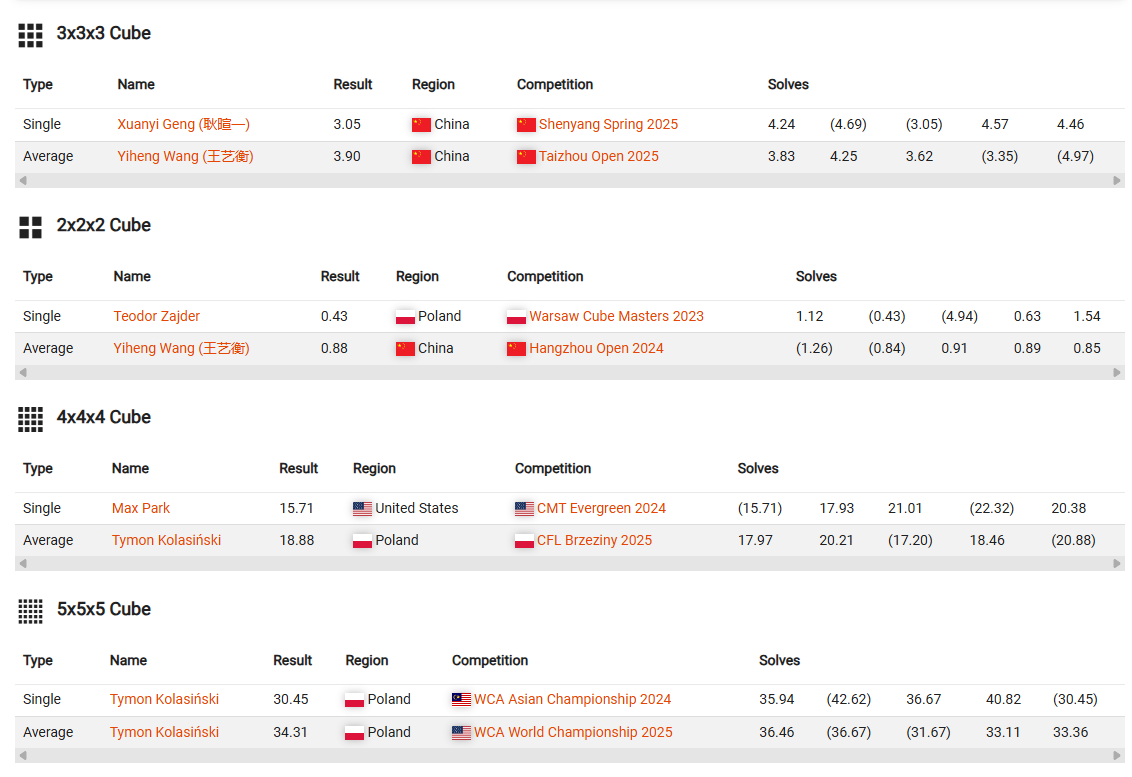1132x777 pixels.
Task: Click China flag beside Shenyang Spring 2025
Action: tap(526, 125)
